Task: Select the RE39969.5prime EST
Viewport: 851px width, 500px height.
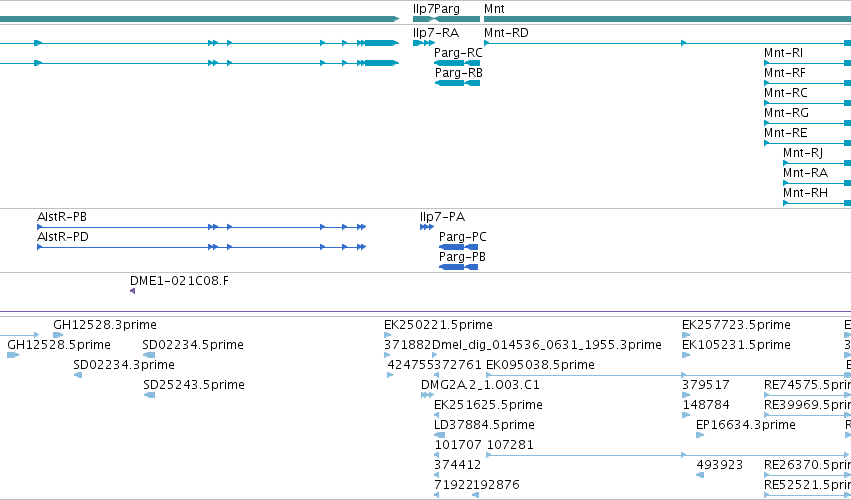Action: point(807,406)
